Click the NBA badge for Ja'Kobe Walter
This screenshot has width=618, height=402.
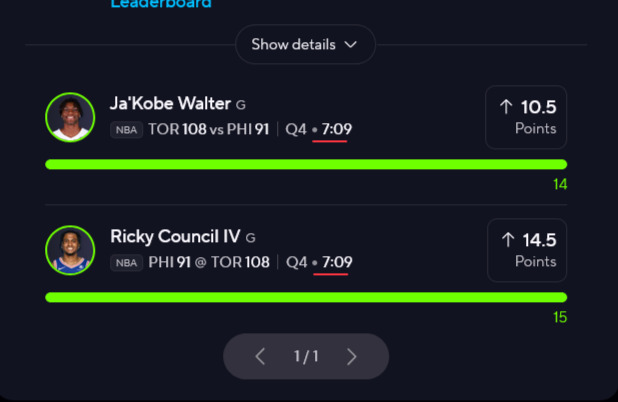coord(126,130)
